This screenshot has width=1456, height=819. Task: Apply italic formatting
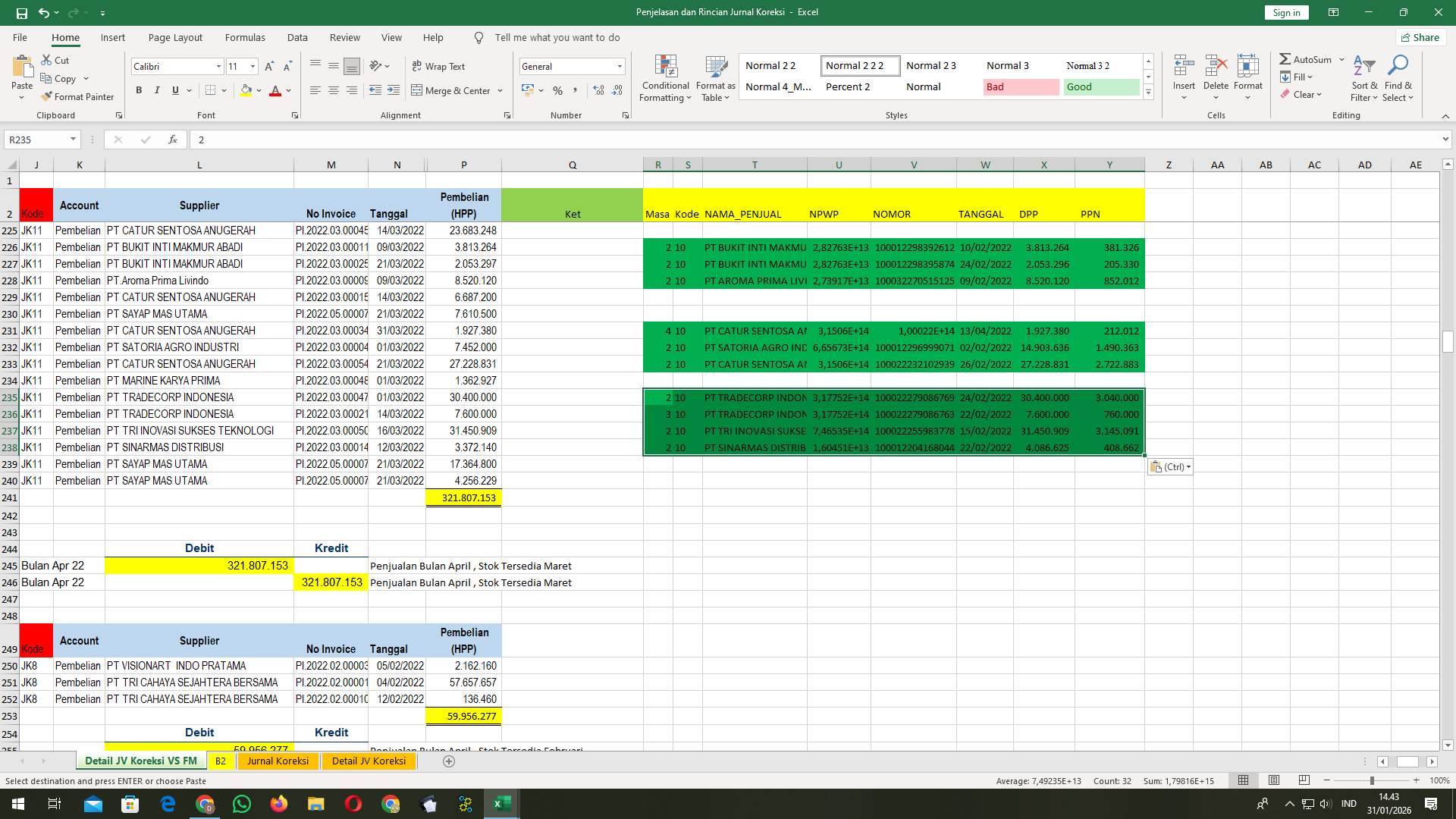tap(157, 90)
